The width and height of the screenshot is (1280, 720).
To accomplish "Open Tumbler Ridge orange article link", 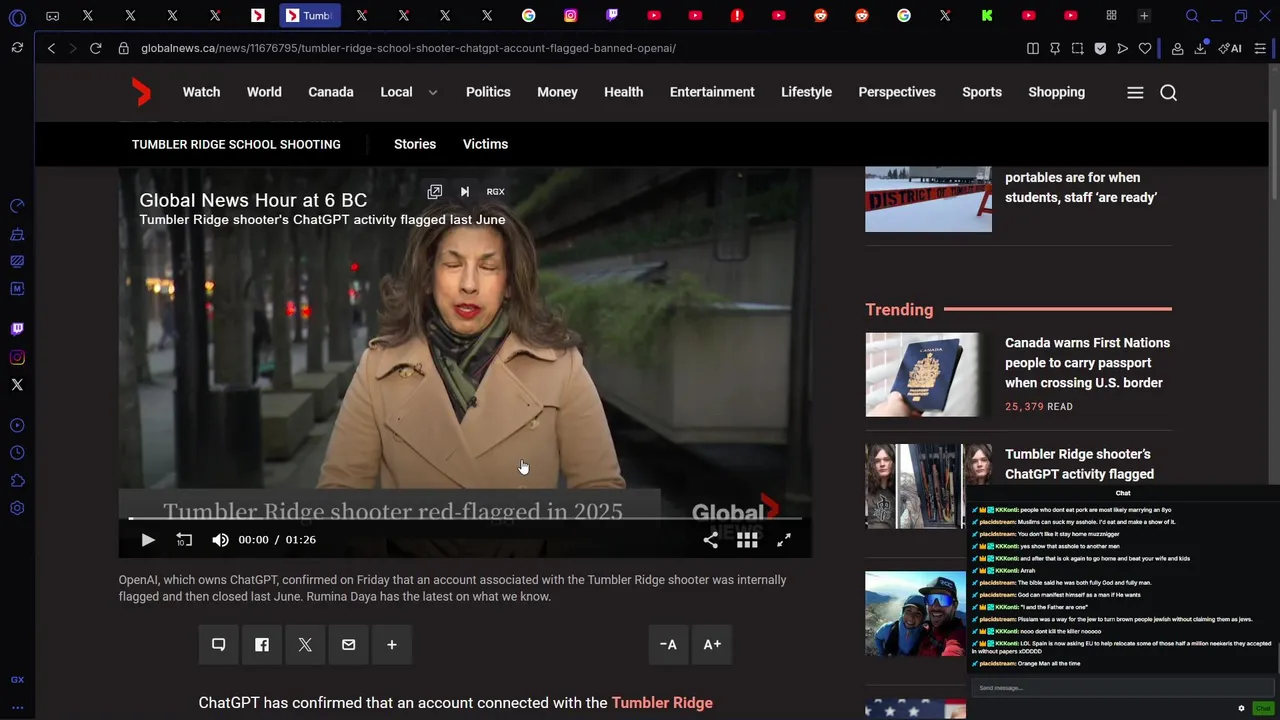I will pos(662,703).
